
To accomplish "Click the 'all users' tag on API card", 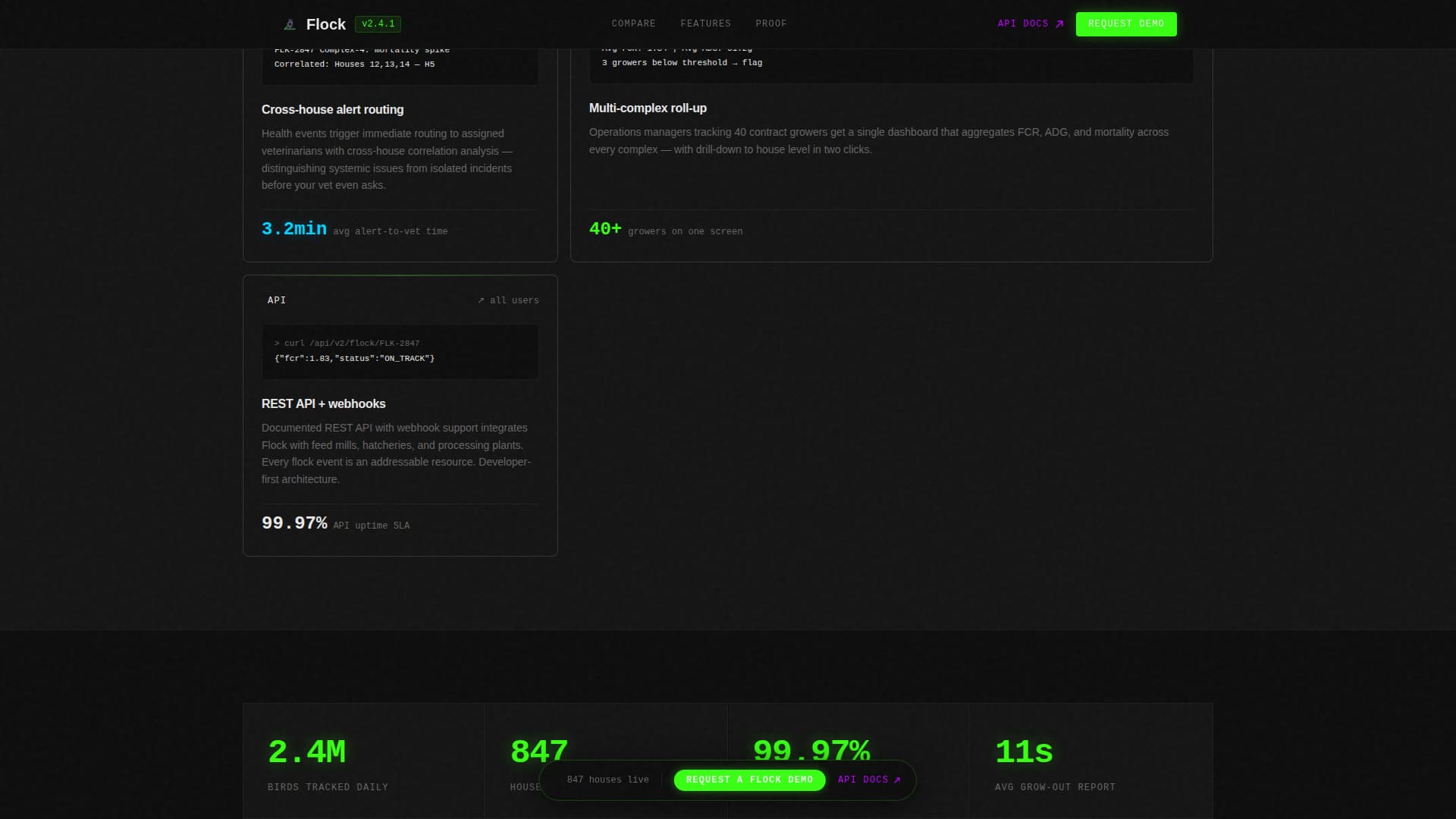I will 508,300.
